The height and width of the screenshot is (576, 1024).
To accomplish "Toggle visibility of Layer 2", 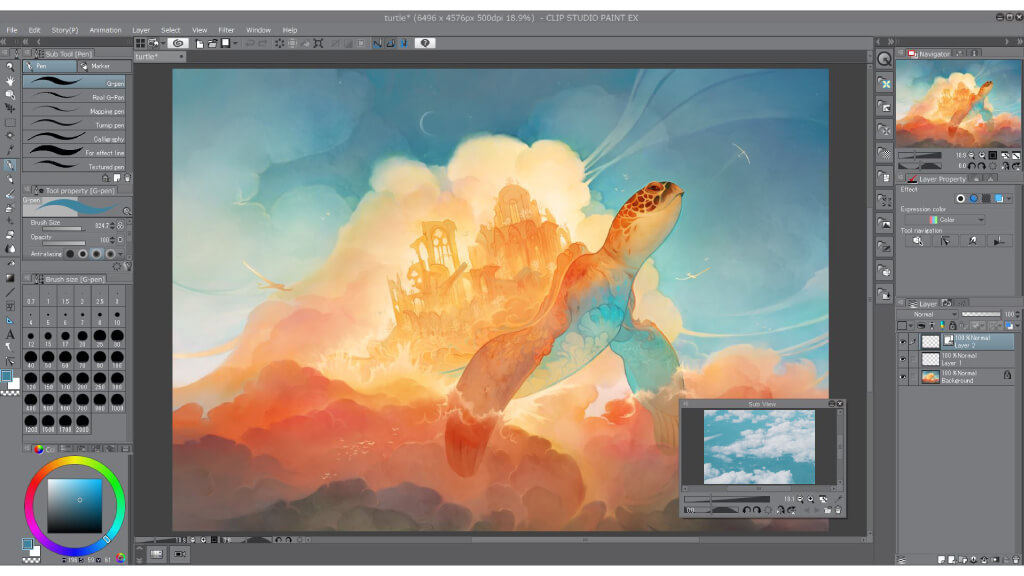I will [x=902, y=341].
